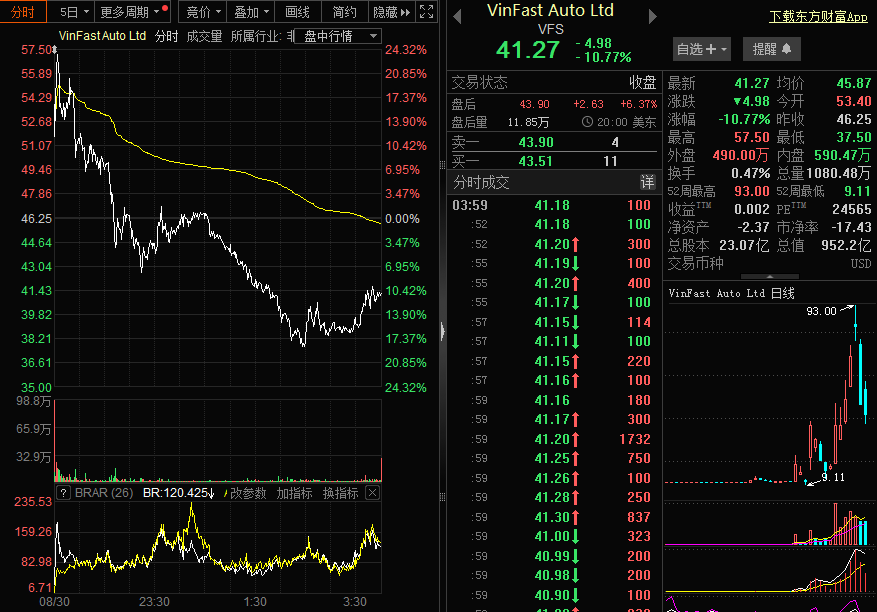Click the 所属行业 label in chart header

[255, 36]
